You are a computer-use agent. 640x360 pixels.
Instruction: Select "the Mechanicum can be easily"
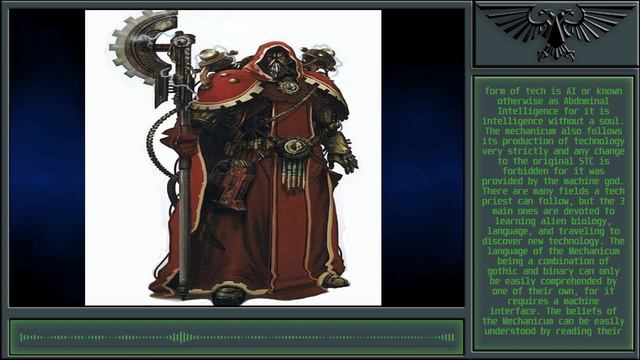[553, 321]
